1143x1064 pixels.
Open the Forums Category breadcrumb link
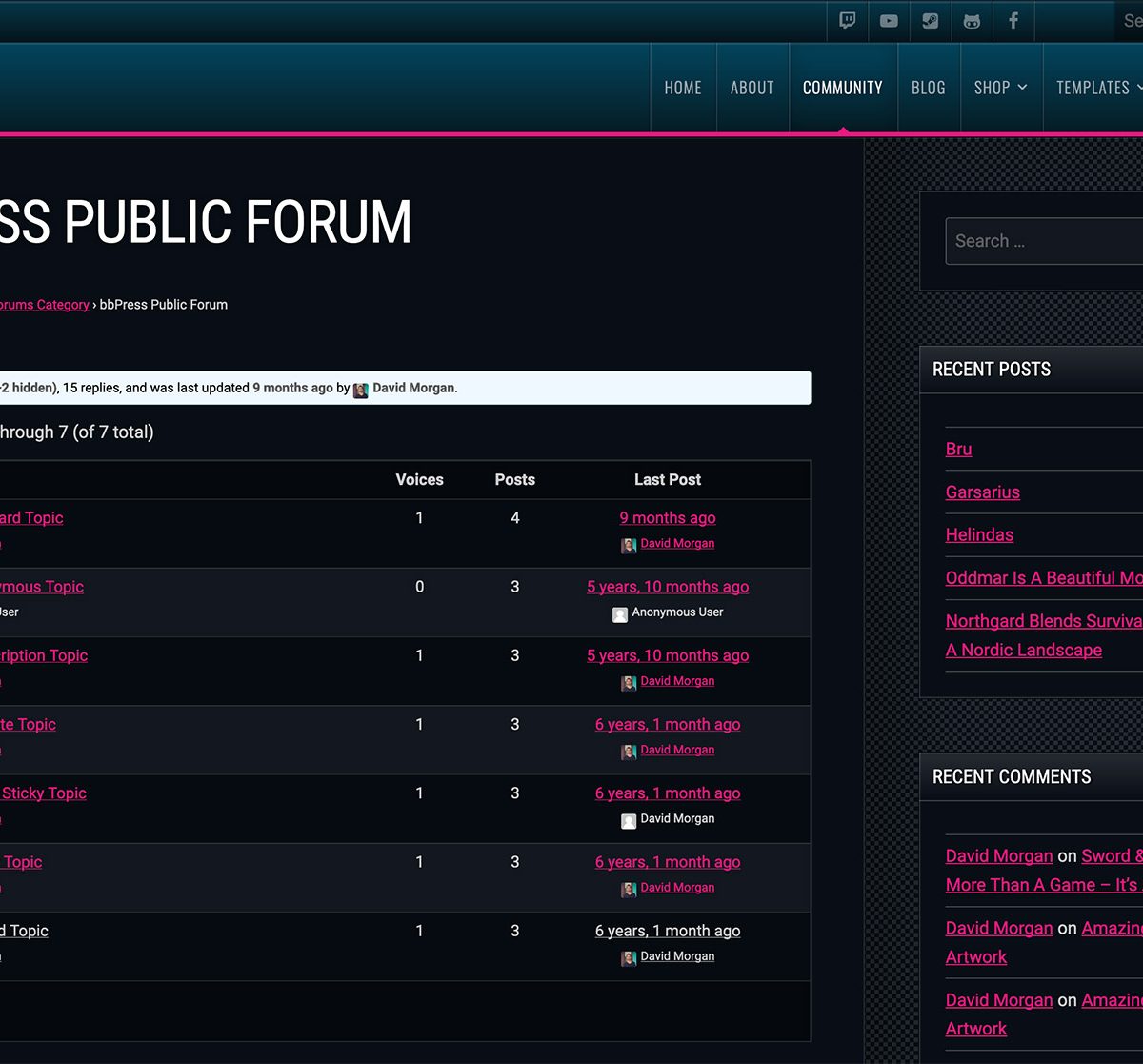coord(45,305)
